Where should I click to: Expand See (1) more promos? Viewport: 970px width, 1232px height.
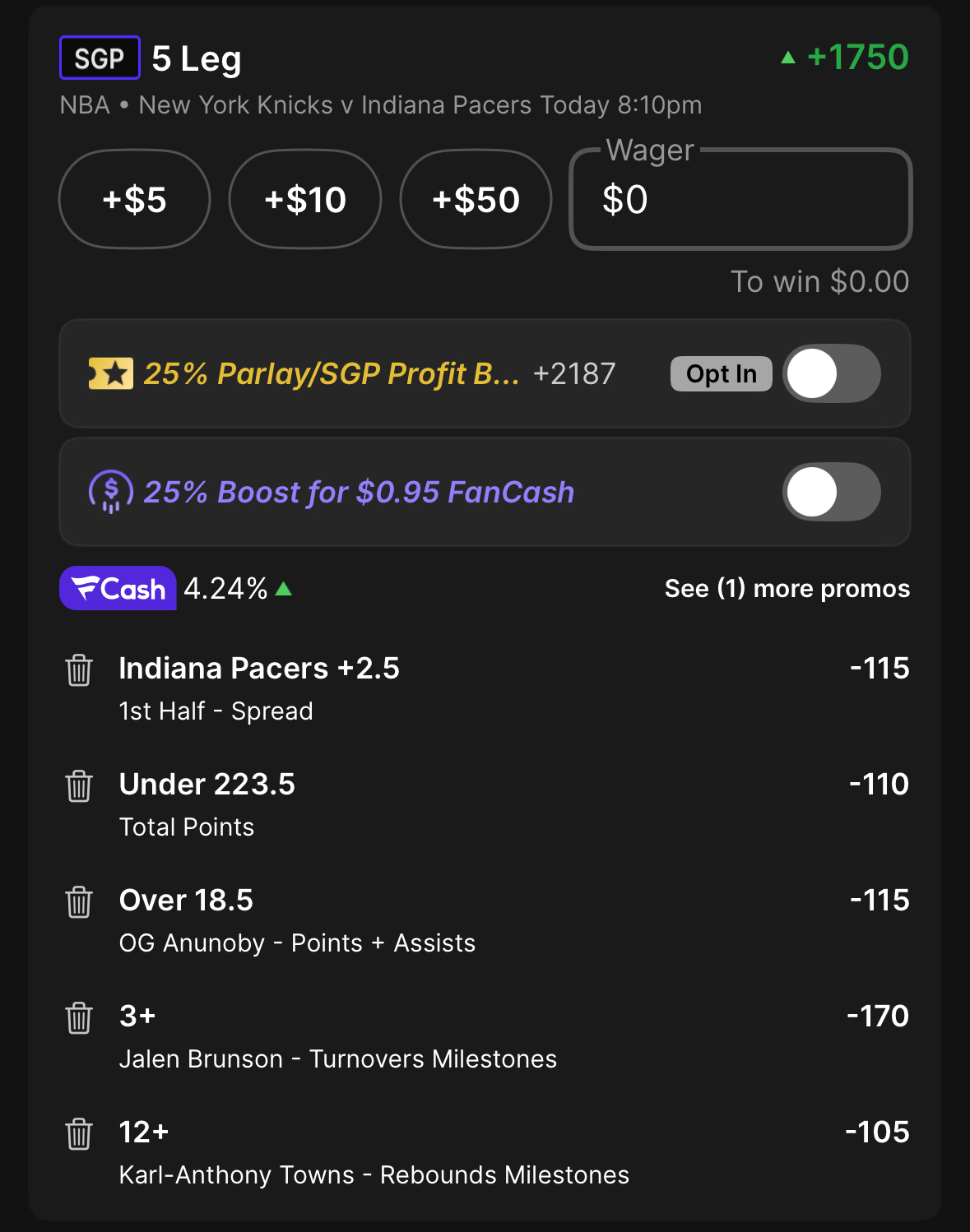tap(787, 589)
